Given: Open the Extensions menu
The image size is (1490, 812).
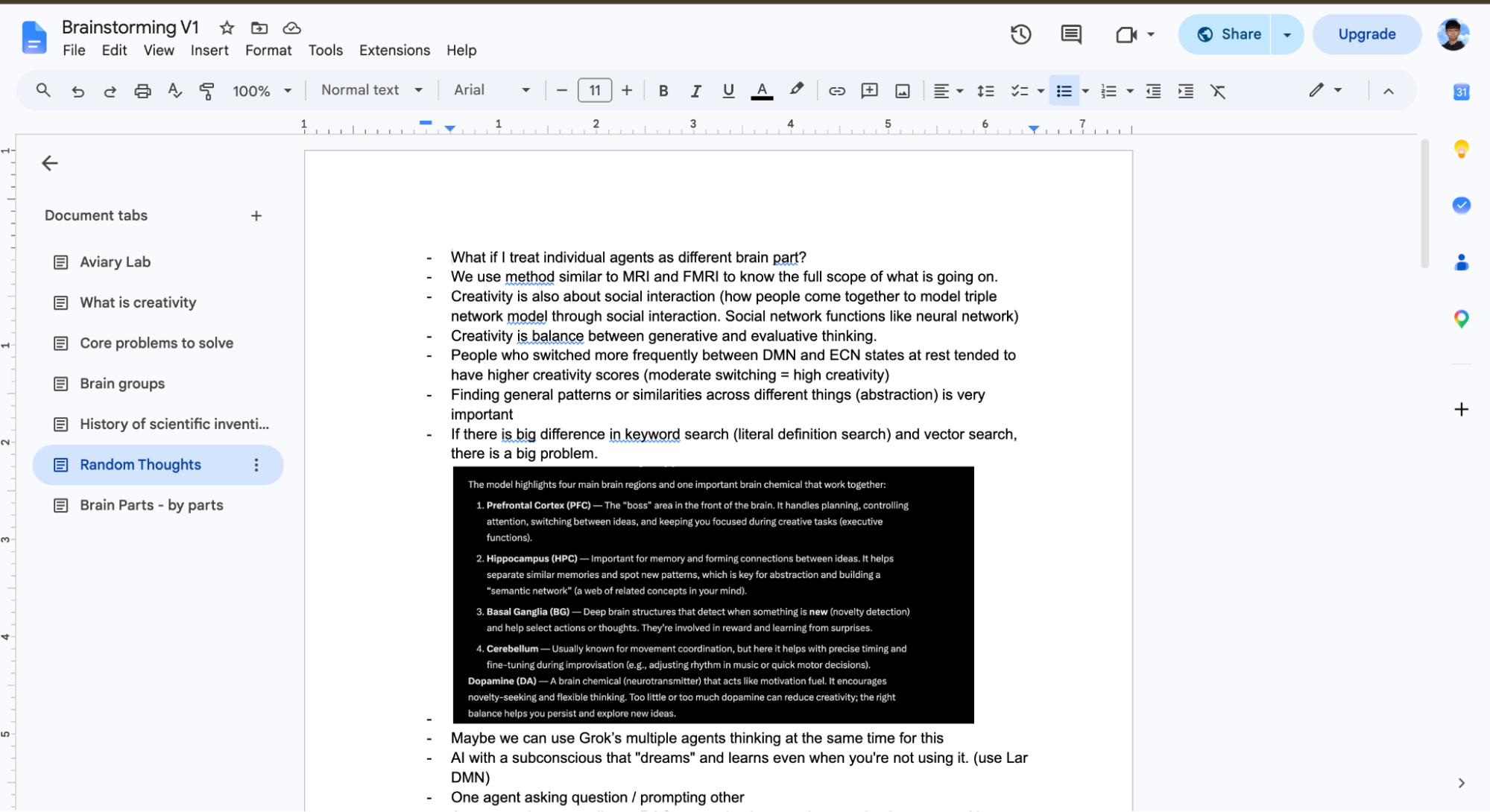Looking at the screenshot, I should (x=394, y=50).
